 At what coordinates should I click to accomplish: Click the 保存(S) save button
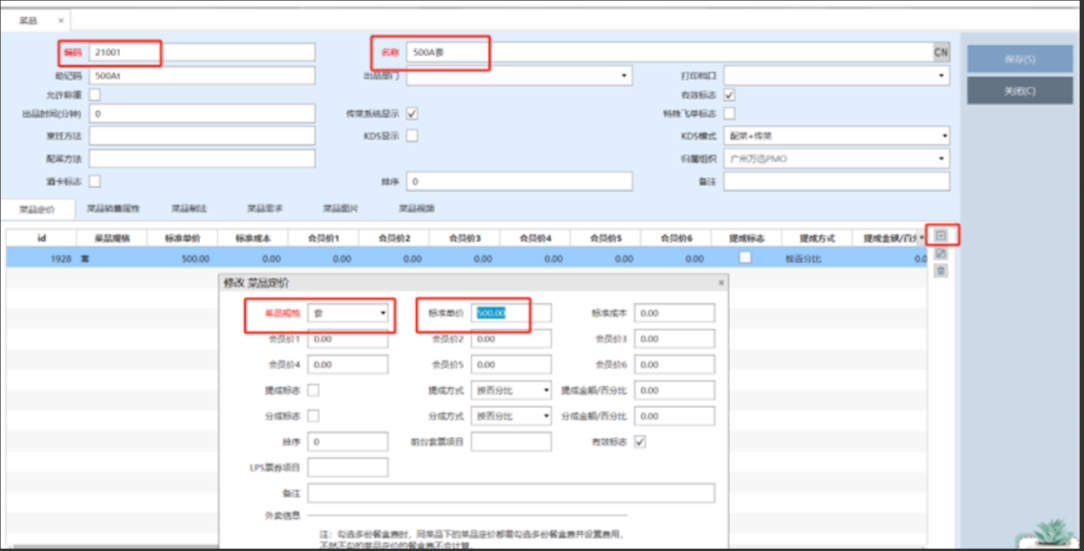(x=1019, y=59)
